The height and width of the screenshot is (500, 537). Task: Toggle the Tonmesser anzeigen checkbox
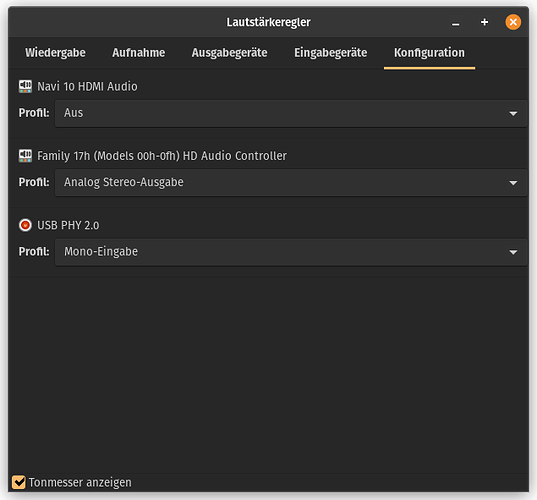[x=18, y=482]
